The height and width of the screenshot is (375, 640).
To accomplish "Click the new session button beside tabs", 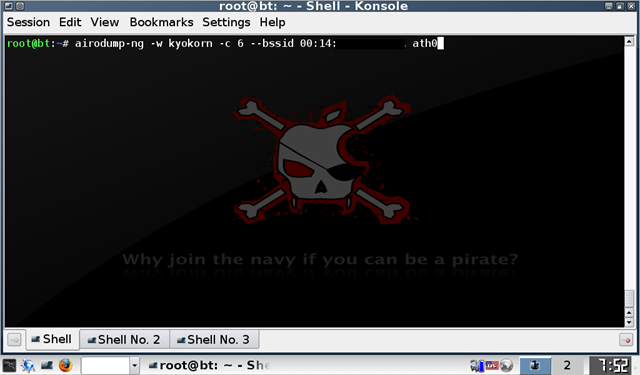I will tap(14, 339).
